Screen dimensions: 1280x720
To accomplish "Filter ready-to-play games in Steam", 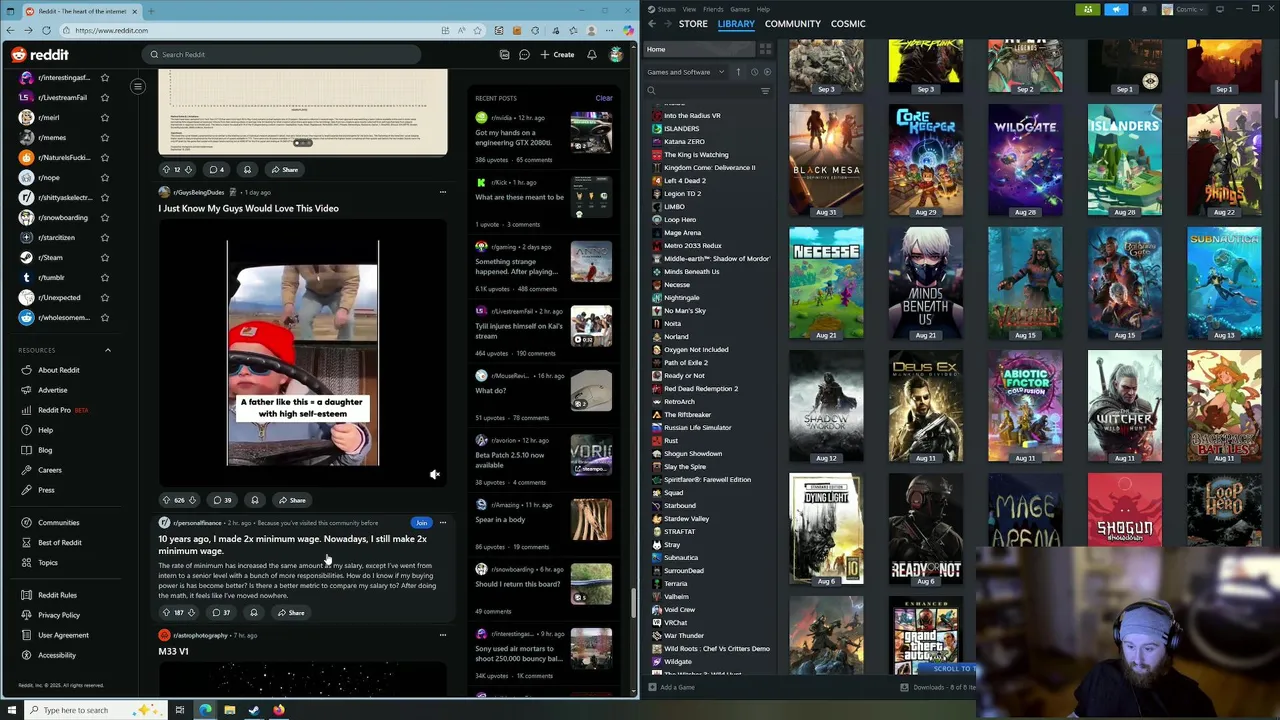I will tap(767, 72).
